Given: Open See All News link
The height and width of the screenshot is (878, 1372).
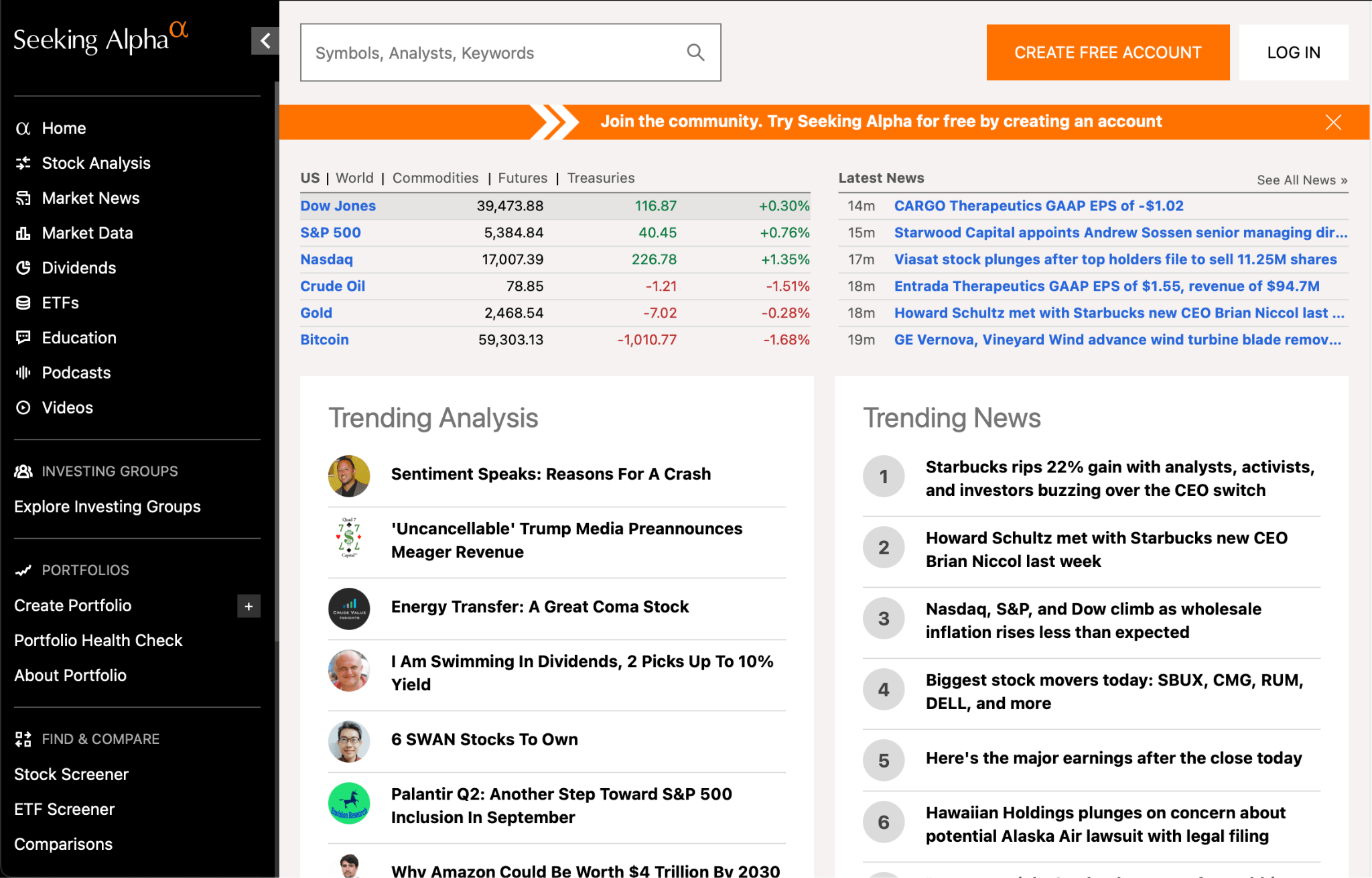Looking at the screenshot, I should point(1302,180).
